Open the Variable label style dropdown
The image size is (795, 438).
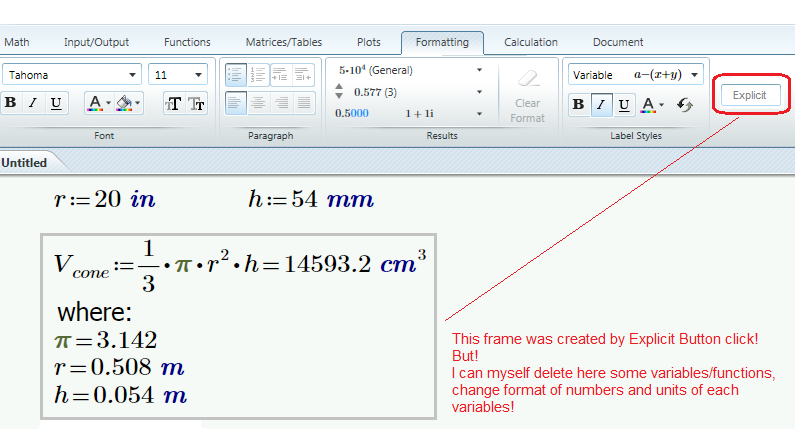point(636,75)
